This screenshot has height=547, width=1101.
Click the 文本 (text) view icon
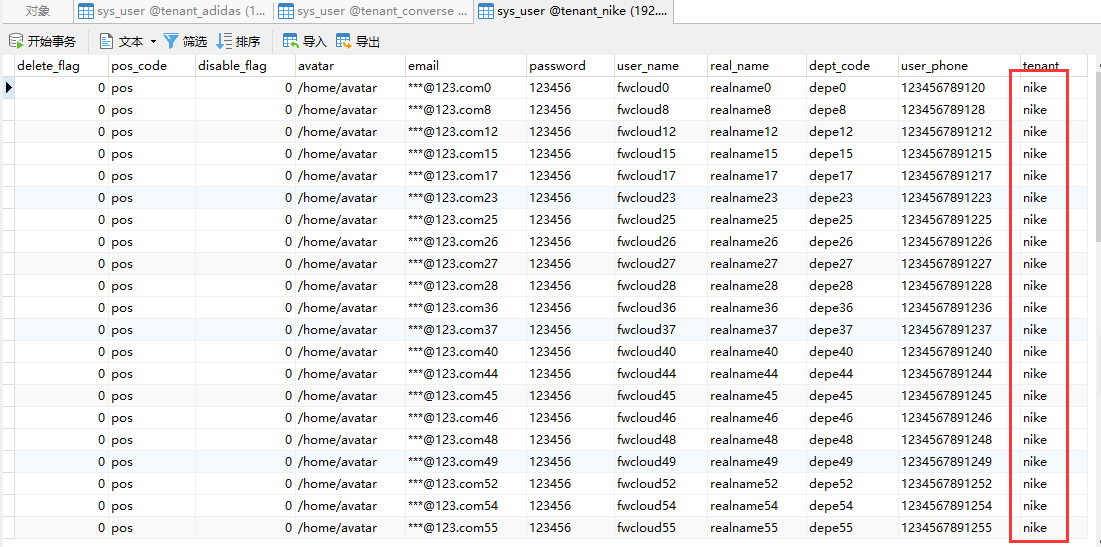(x=107, y=41)
